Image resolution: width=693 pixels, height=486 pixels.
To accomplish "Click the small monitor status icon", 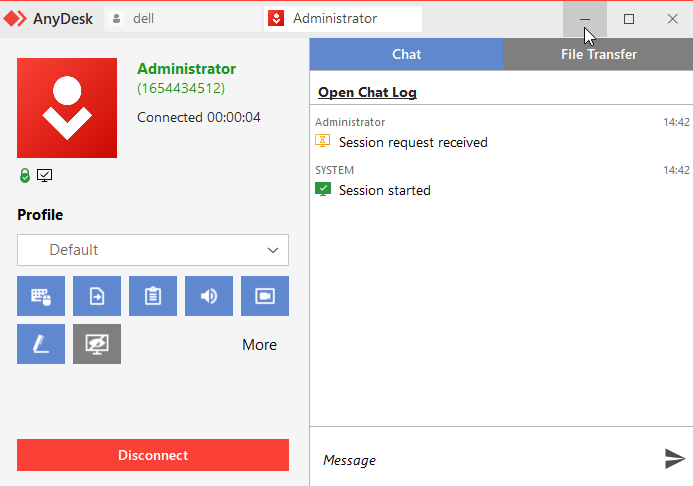I will pos(45,175).
